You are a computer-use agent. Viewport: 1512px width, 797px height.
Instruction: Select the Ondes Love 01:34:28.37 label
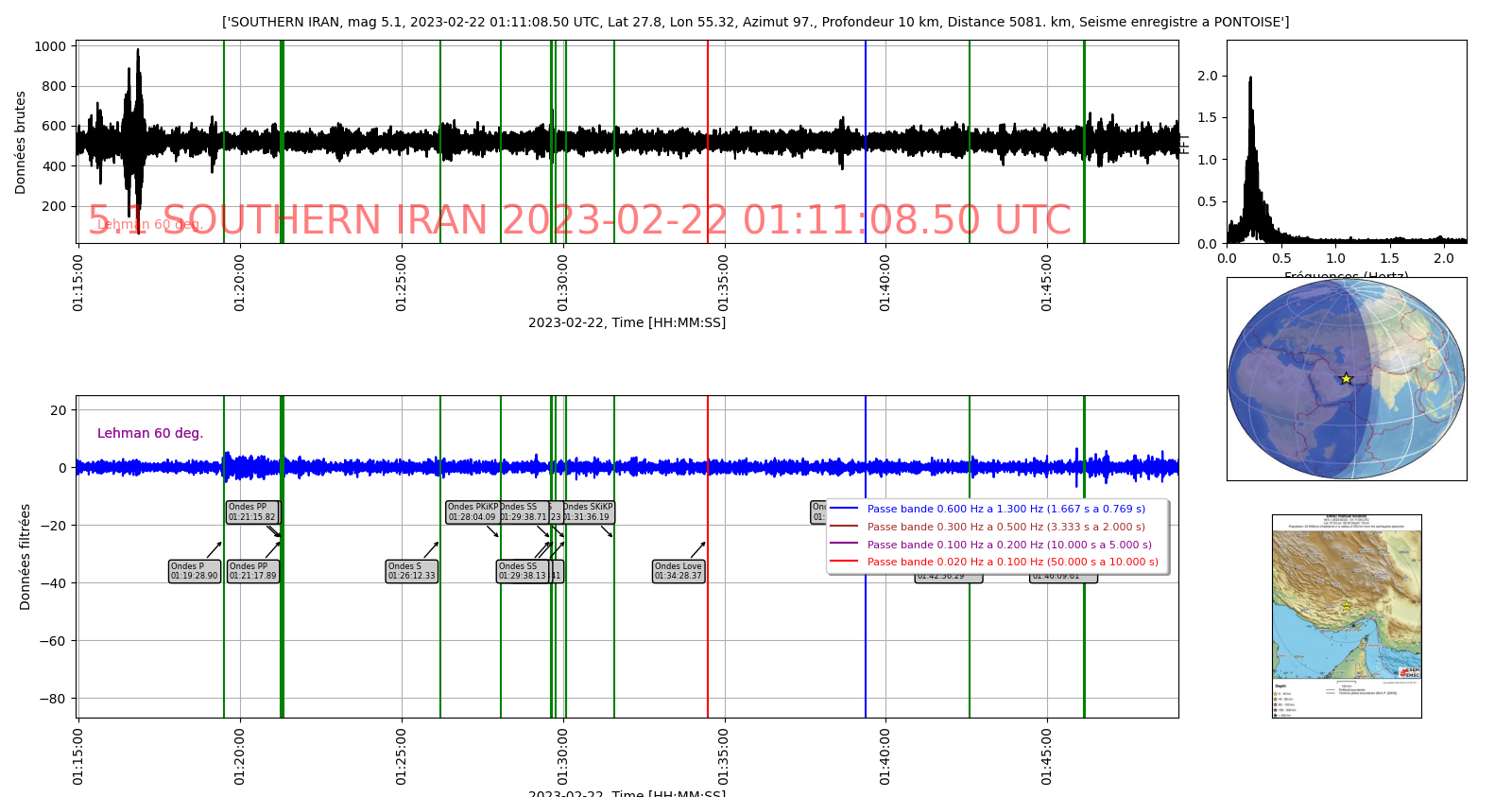click(679, 571)
